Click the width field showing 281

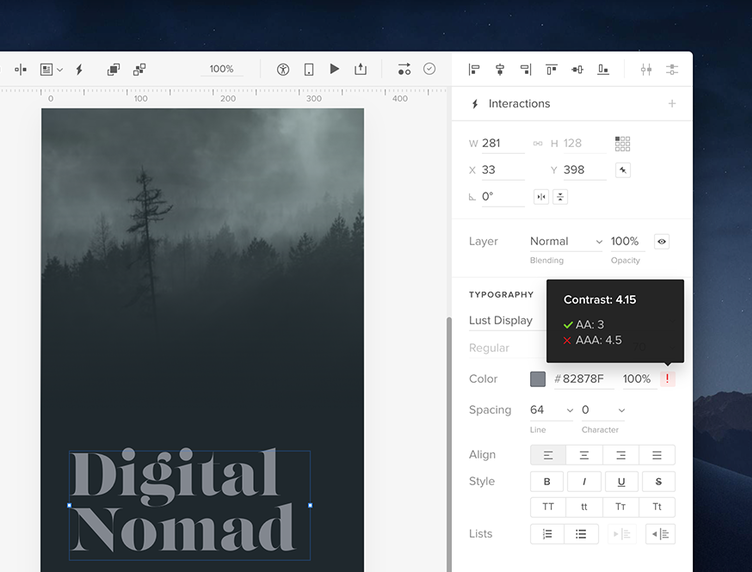point(503,143)
